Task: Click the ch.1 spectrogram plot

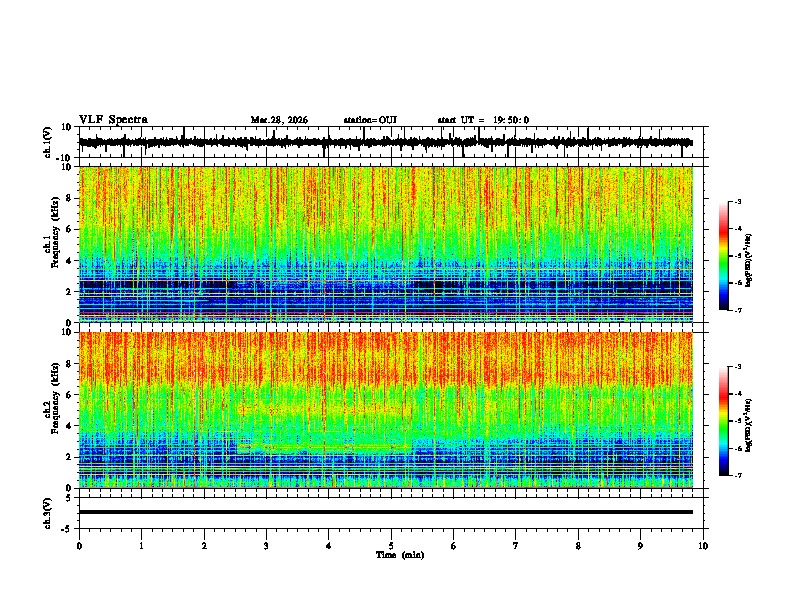Action: pos(386,244)
